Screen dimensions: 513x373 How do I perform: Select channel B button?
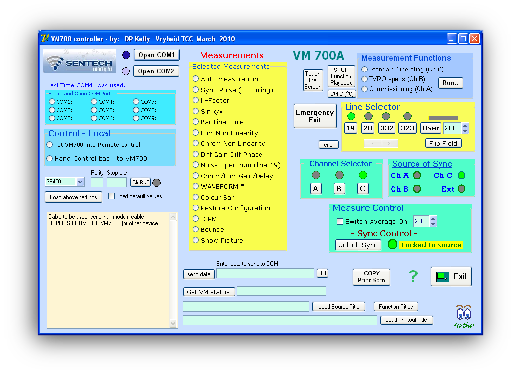[x=339, y=189]
